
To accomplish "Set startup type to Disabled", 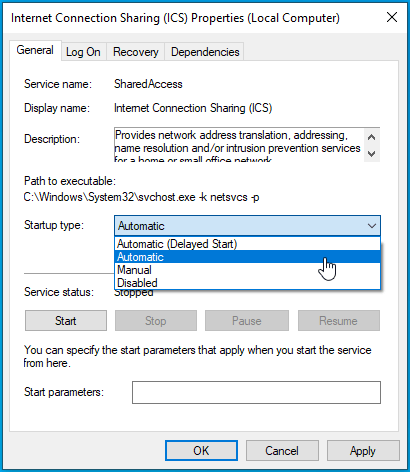I will click(x=247, y=283).
